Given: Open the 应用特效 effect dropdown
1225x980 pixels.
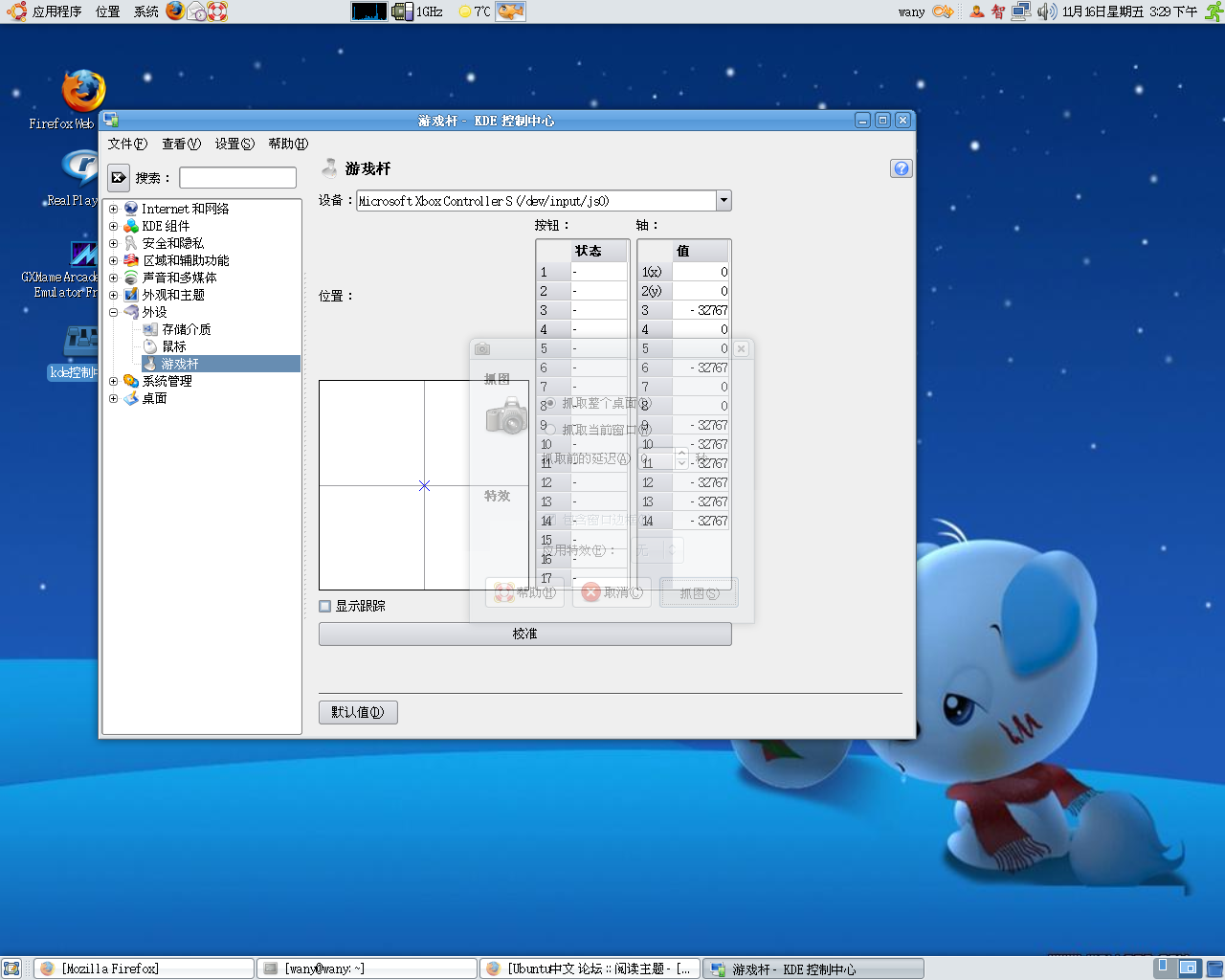Looking at the screenshot, I should click(x=657, y=550).
